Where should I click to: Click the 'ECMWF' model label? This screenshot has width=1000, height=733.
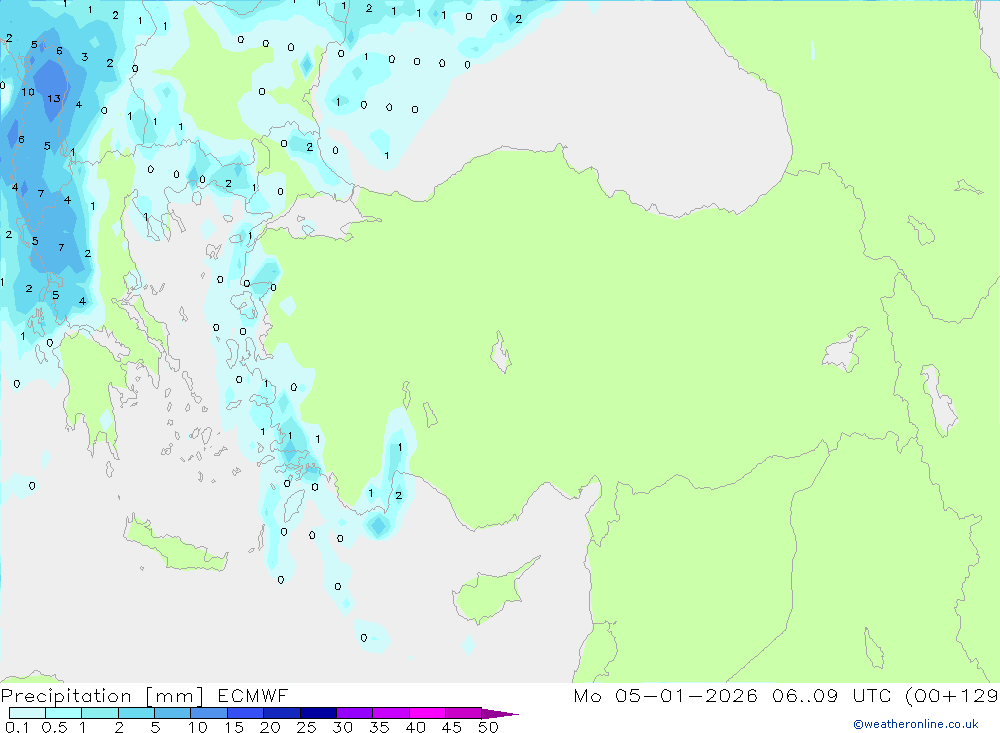coord(253,695)
